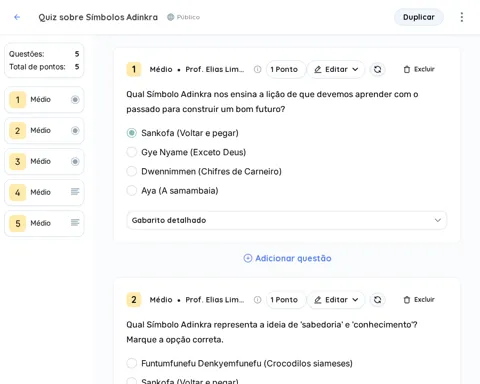This screenshot has height=384, width=480.
Task: Click the chevron at the right of Gabarito detalhado
Action: [x=438, y=220]
